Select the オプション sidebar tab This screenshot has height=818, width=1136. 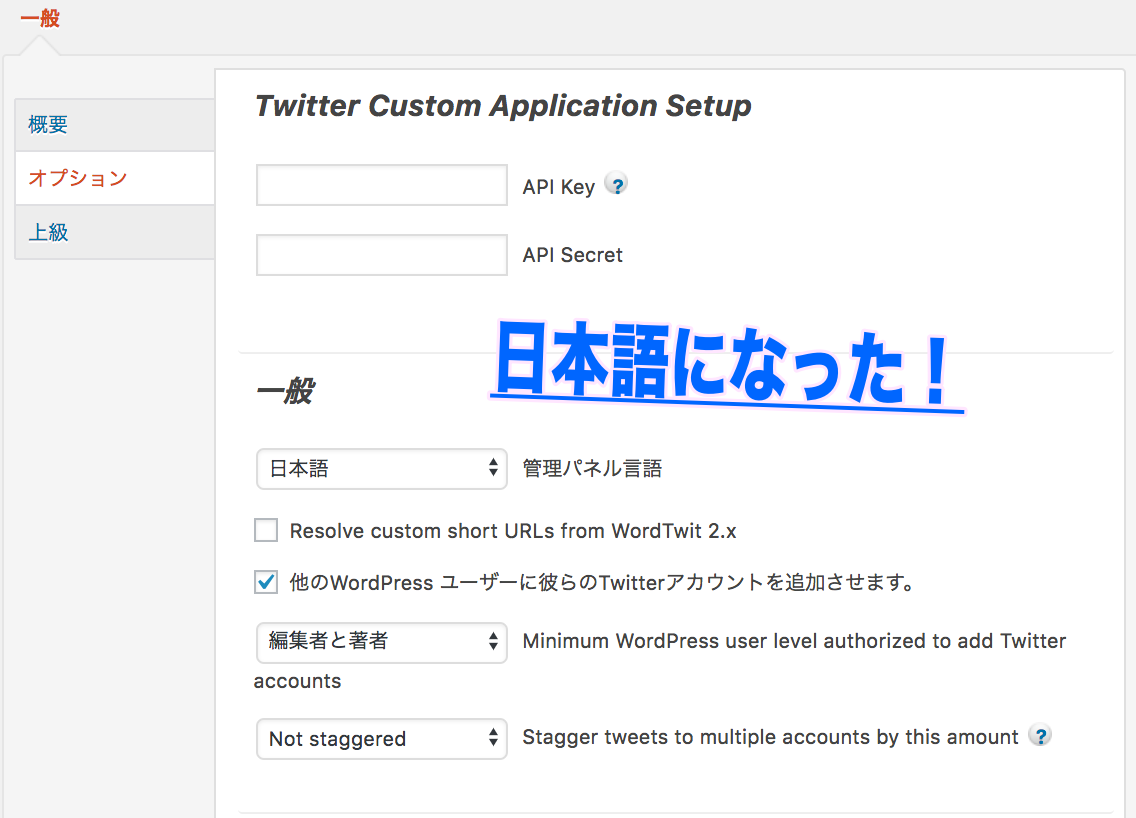pos(114,178)
